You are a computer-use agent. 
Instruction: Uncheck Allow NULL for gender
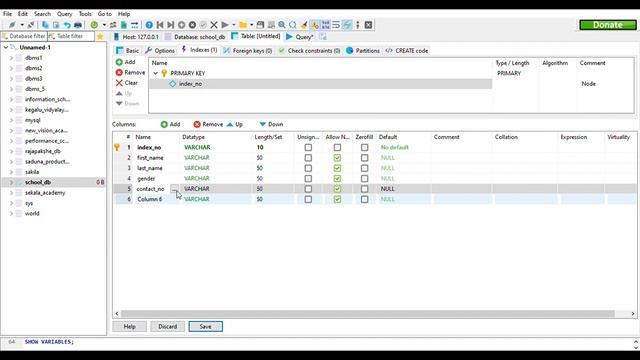[x=337, y=178]
